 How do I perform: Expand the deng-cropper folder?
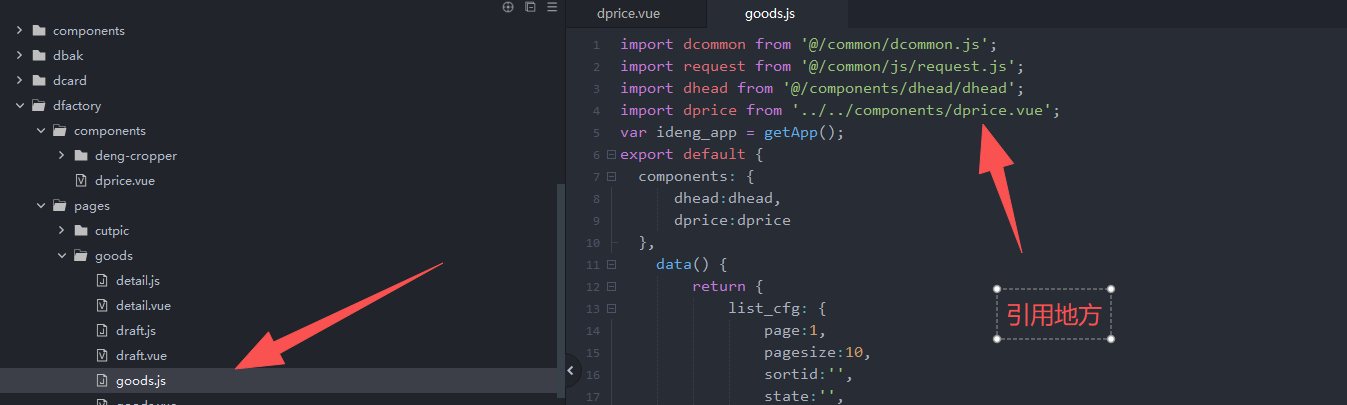(x=61, y=156)
